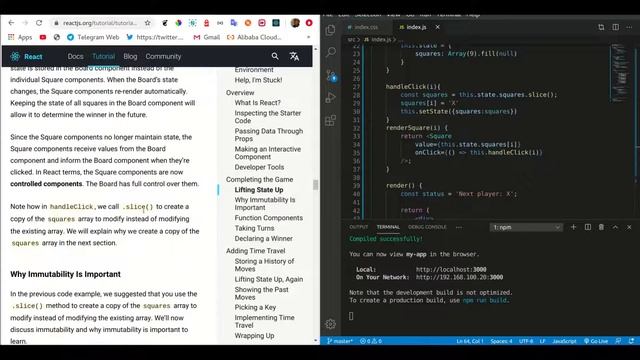Open the Apps bookmark shortcut
Image resolution: width=640 pixels, height=360 pixels.
point(20,37)
